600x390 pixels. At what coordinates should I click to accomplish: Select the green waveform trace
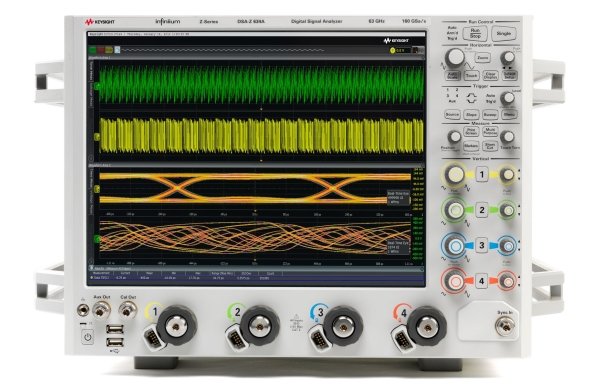point(261,85)
